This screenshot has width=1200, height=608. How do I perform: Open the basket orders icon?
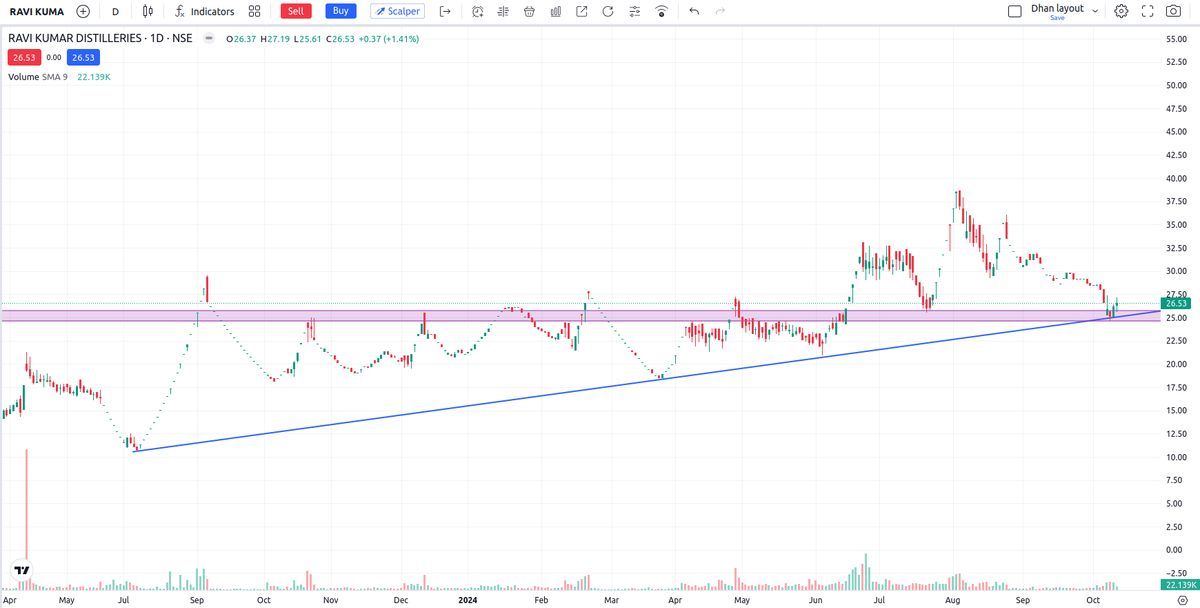point(529,11)
